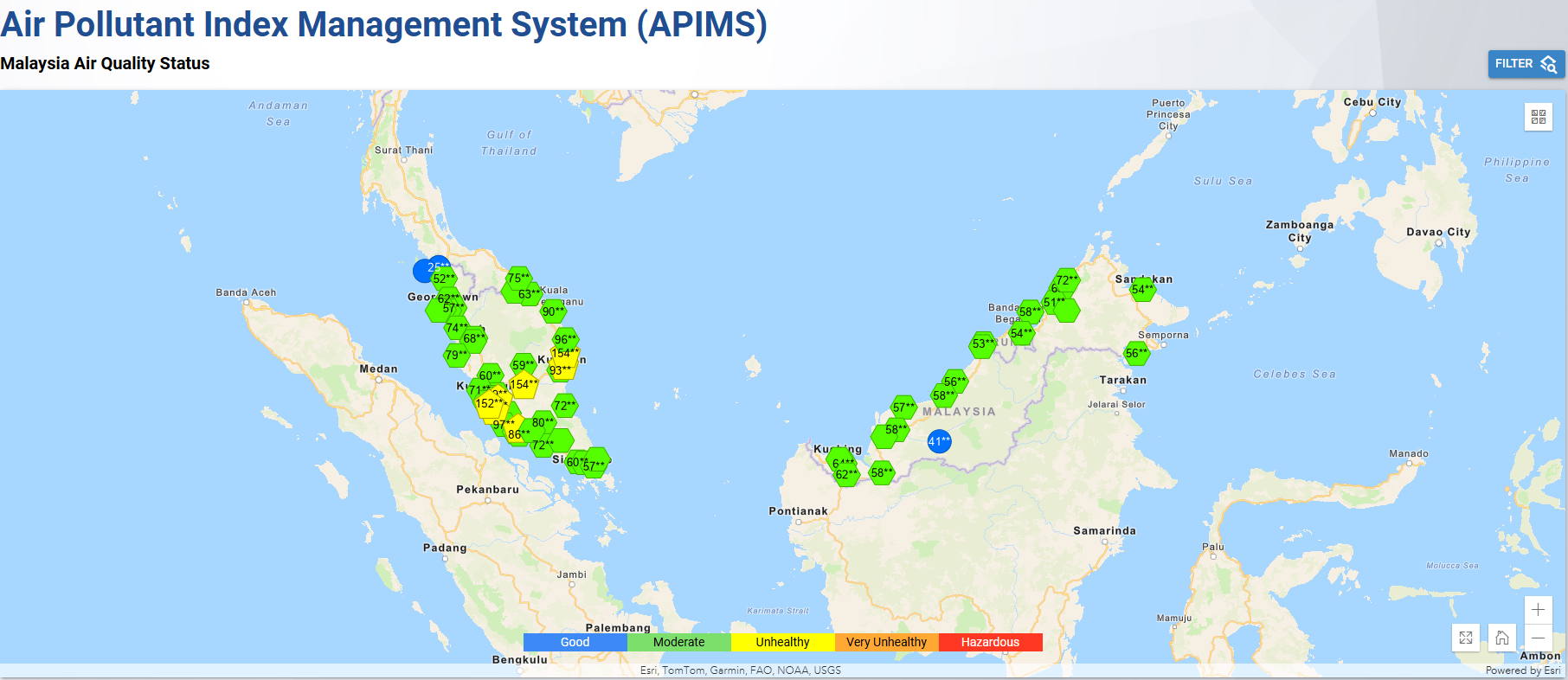
Task: Zoom in with the plus icon
Action: click(x=1538, y=610)
